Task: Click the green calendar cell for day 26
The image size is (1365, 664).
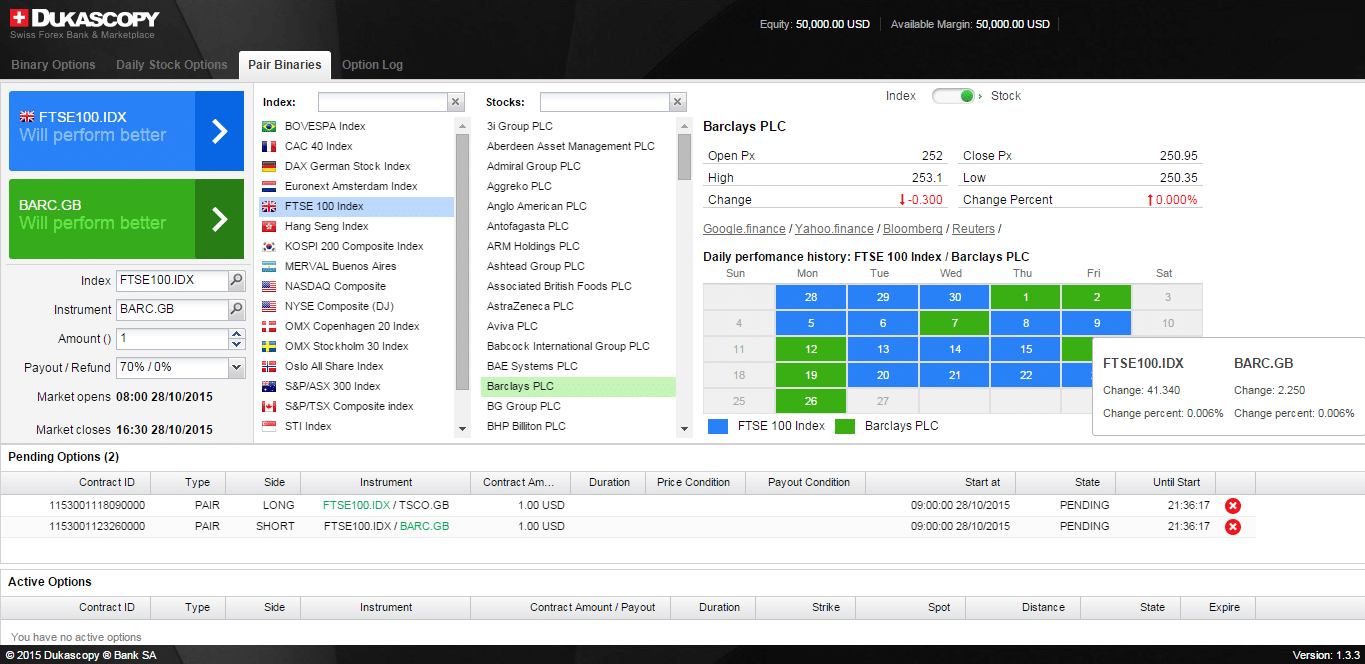Action: 811,401
